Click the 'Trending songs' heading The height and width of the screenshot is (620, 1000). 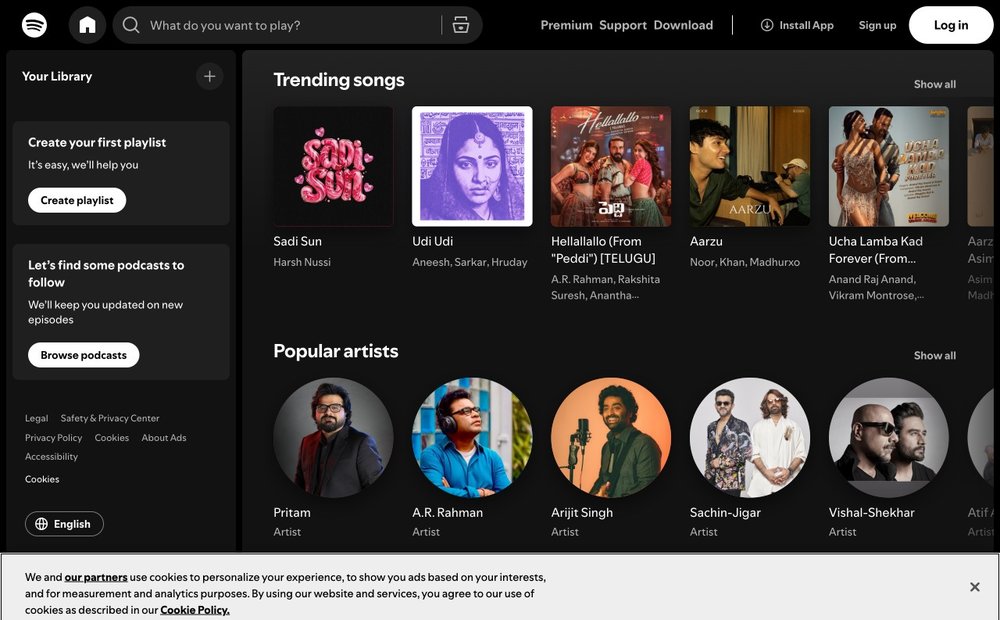(x=339, y=80)
